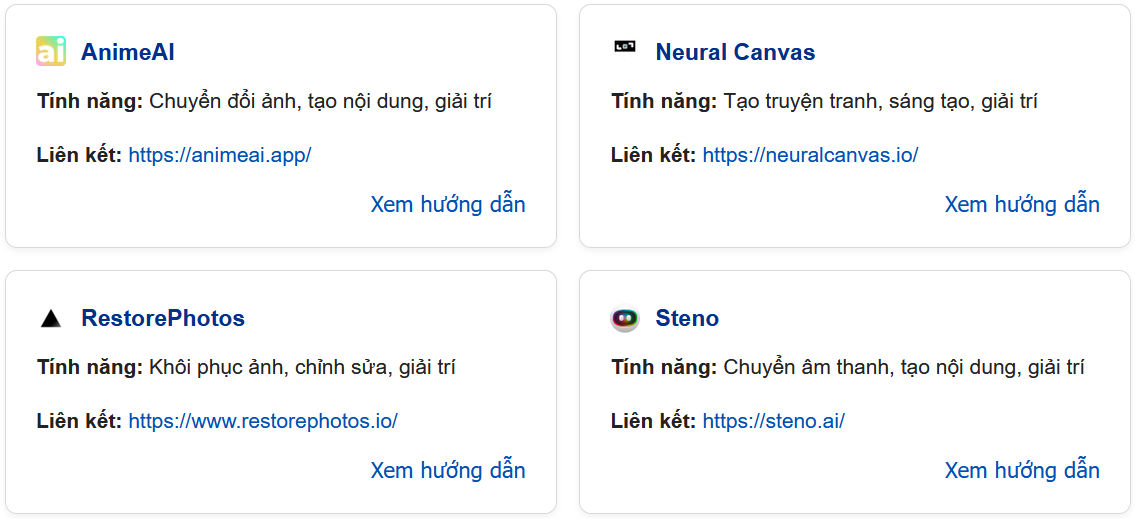Click the Neural Canvas feature description text
The height and width of the screenshot is (519, 1135).
(880, 101)
